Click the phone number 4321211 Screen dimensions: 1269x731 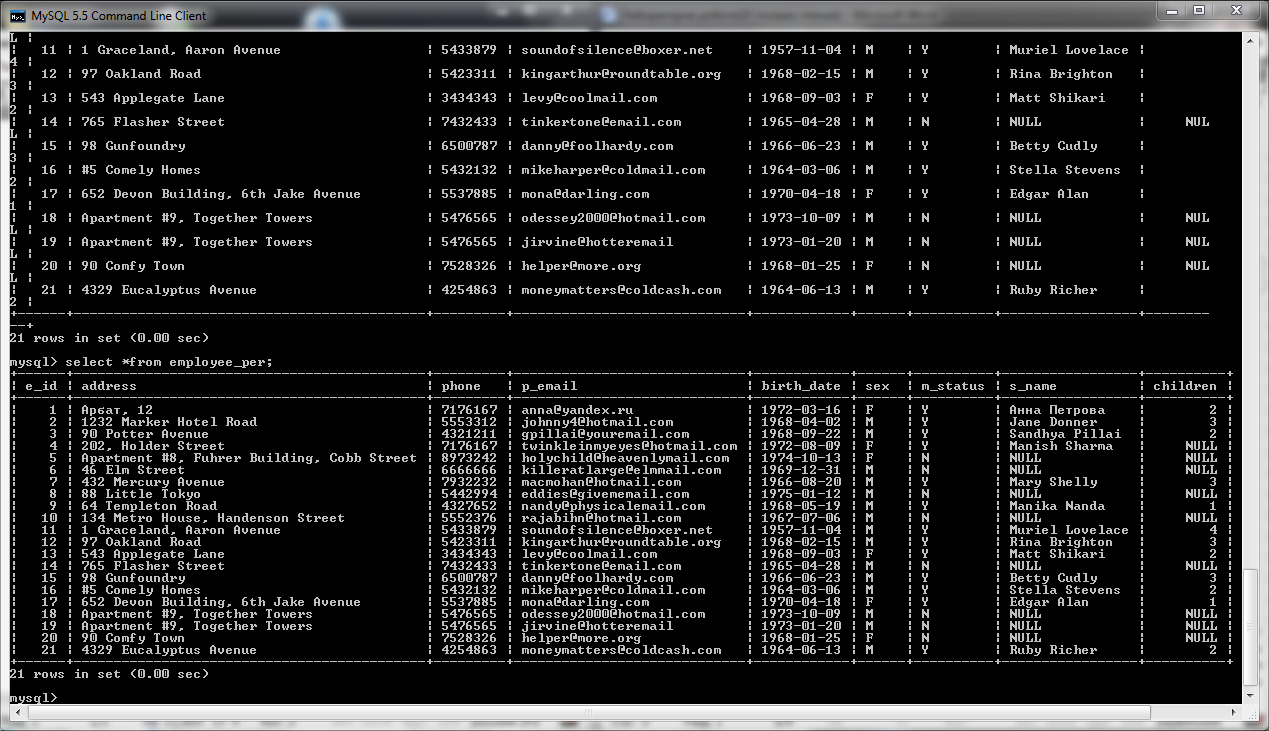coord(469,434)
